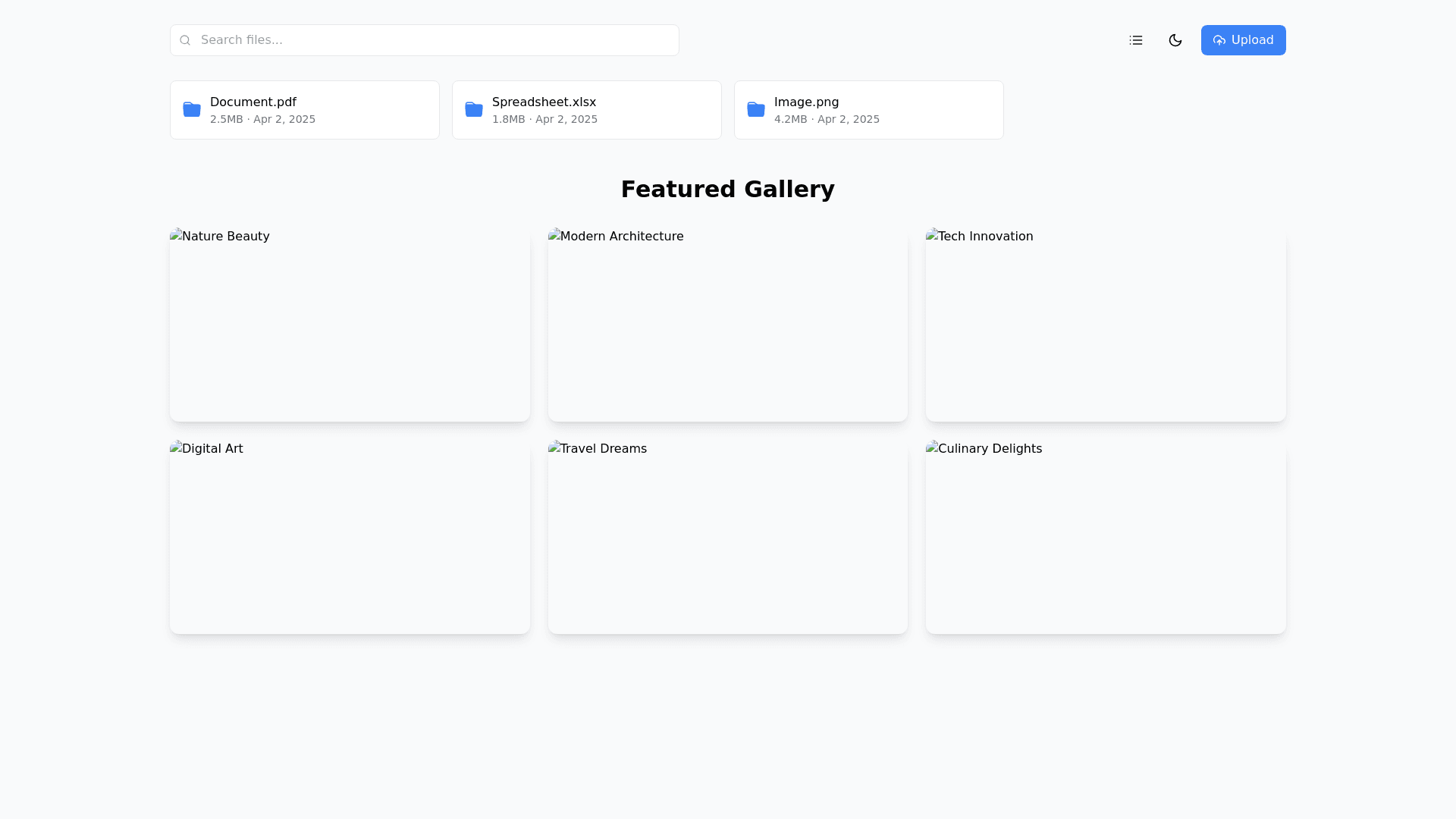Open the Modern Architecture gallery thumbnail
This screenshot has width=1456, height=819.
(727, 325)
